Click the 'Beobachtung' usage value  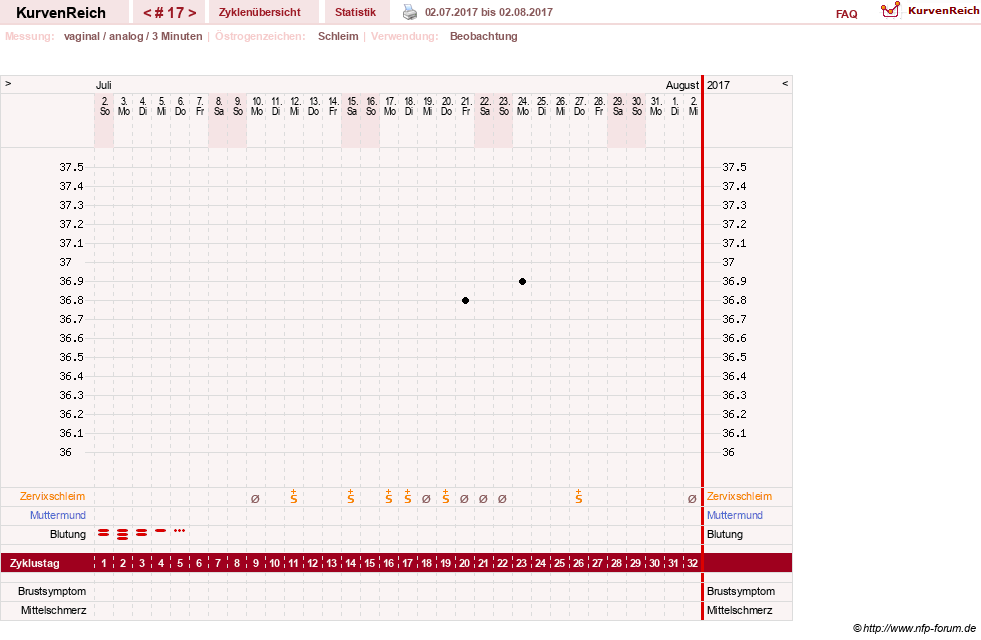[484, 36]
